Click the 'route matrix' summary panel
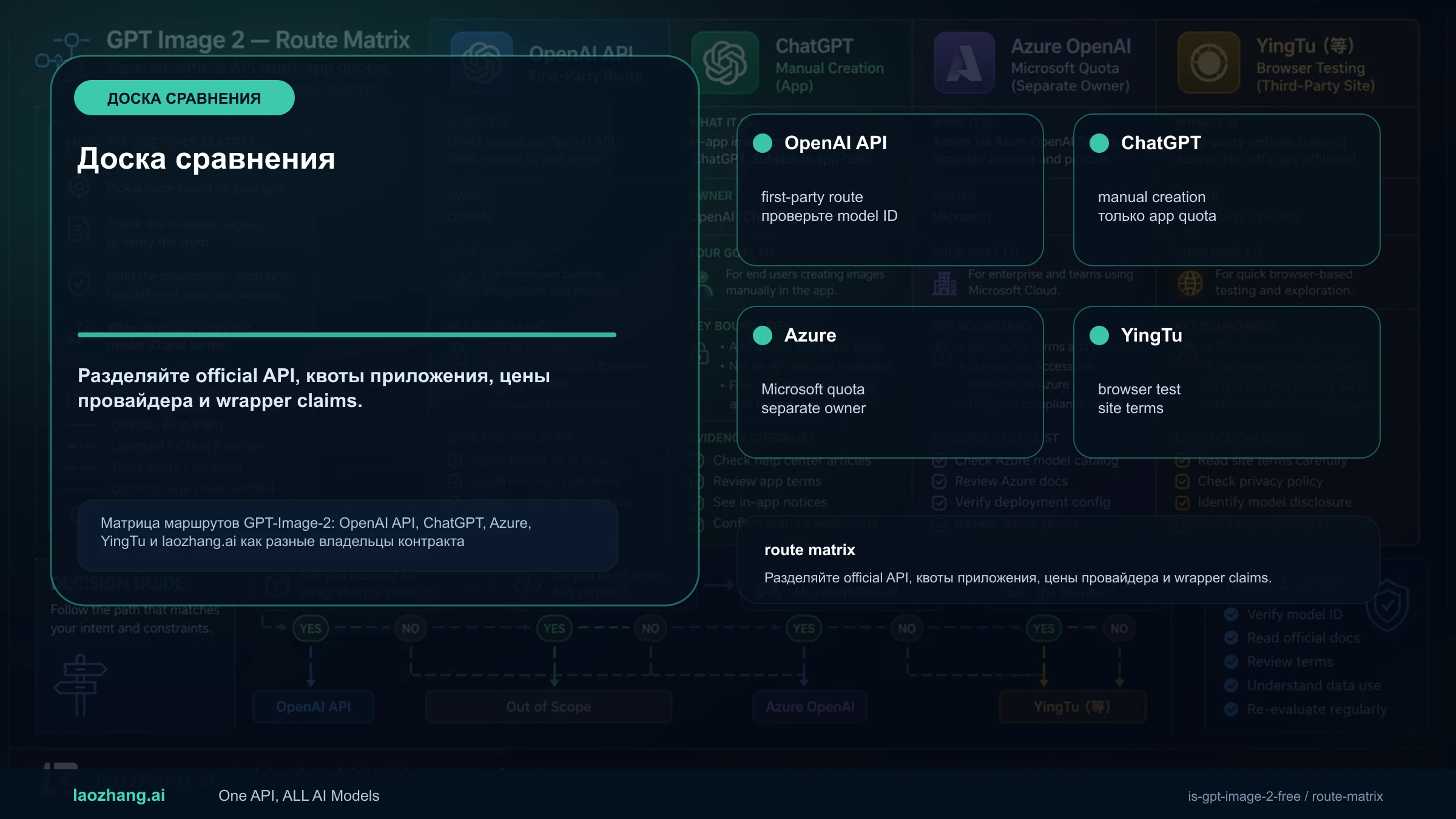This screenshot has width=1456, height=819. 1059,560
